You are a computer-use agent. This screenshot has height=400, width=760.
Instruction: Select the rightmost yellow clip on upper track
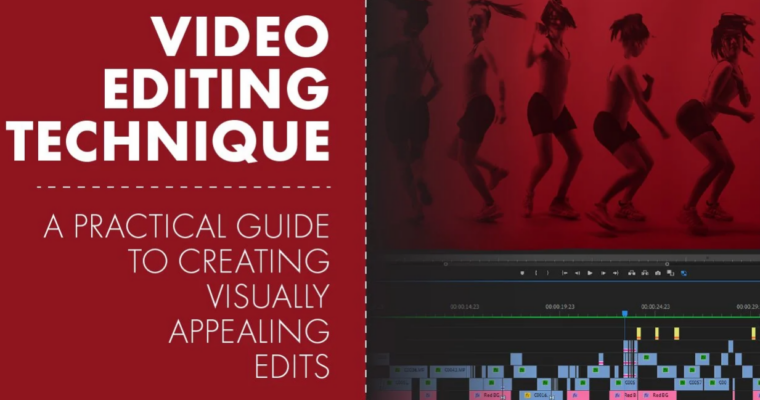pyautogui.click(x=754, y=334)
